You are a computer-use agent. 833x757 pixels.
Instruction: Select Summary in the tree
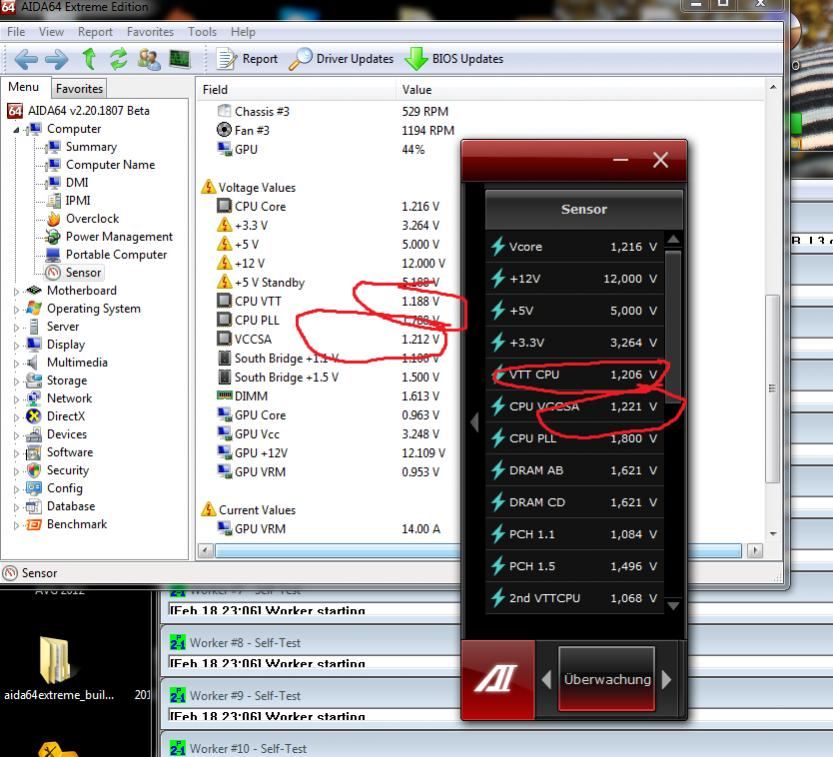tap(91, 147)
